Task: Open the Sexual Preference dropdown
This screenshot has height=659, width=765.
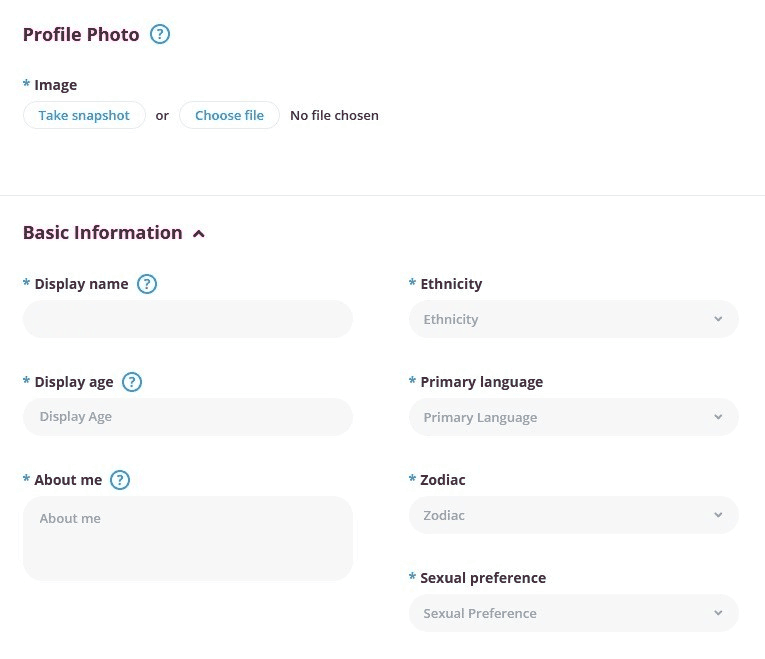Action: coord(574,613)
